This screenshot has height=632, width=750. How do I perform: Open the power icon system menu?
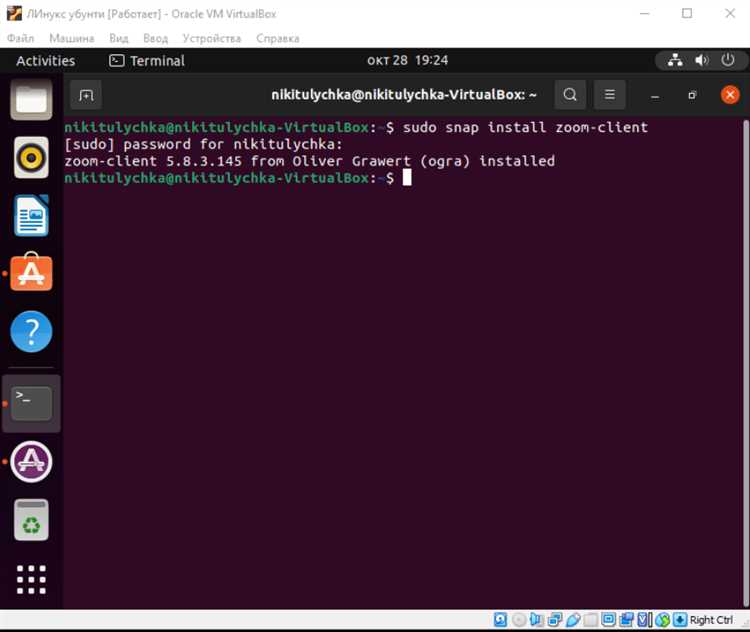click(x=728, y=60)
